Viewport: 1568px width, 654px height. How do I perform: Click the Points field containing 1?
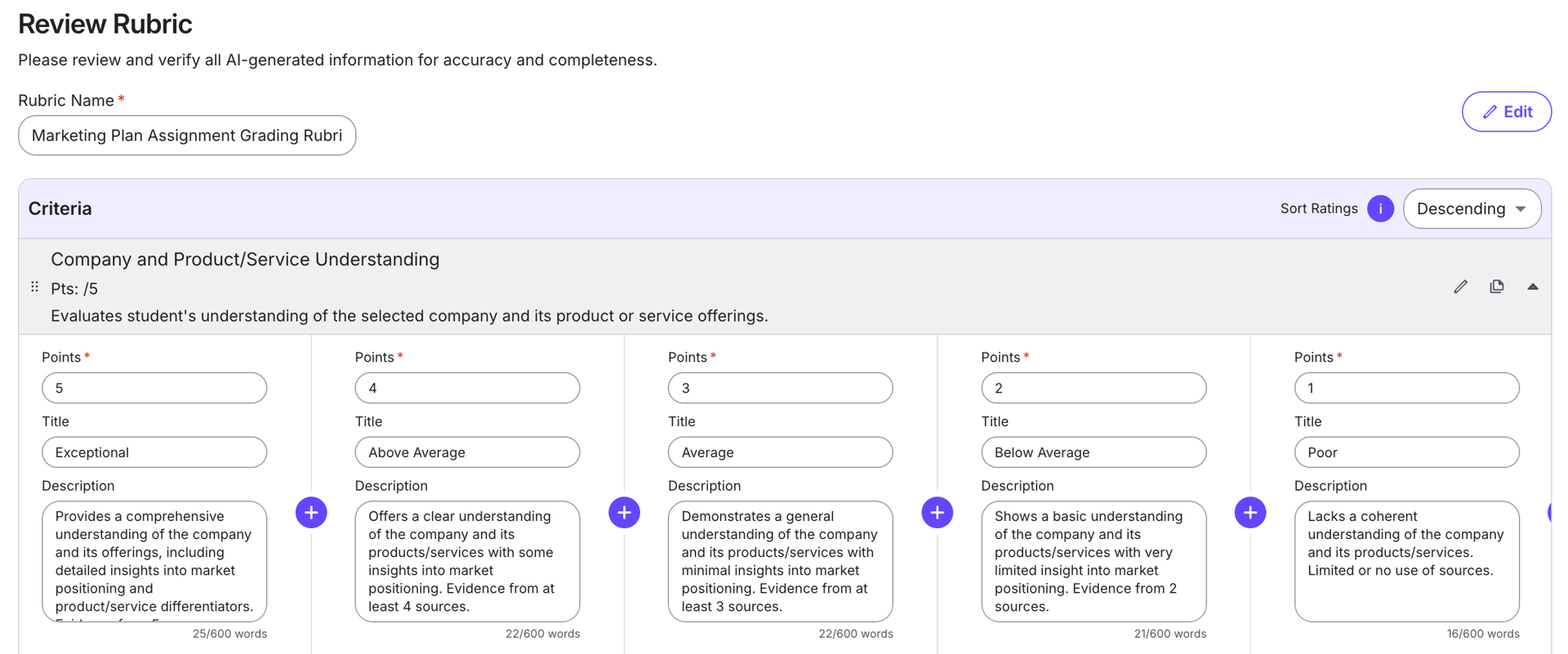1406,388
